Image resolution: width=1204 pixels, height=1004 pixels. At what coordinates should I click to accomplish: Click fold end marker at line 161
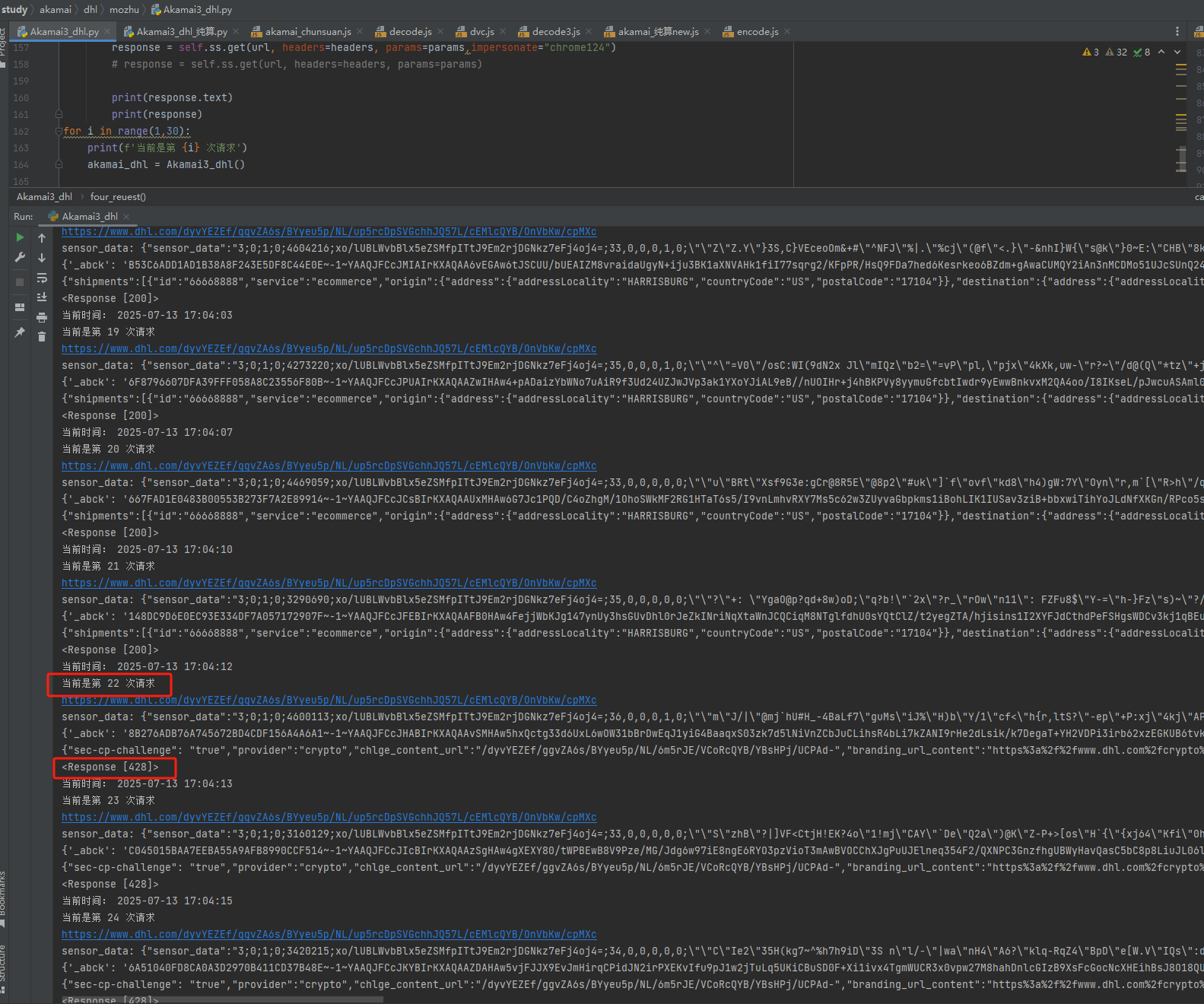(x=59, y=114)
